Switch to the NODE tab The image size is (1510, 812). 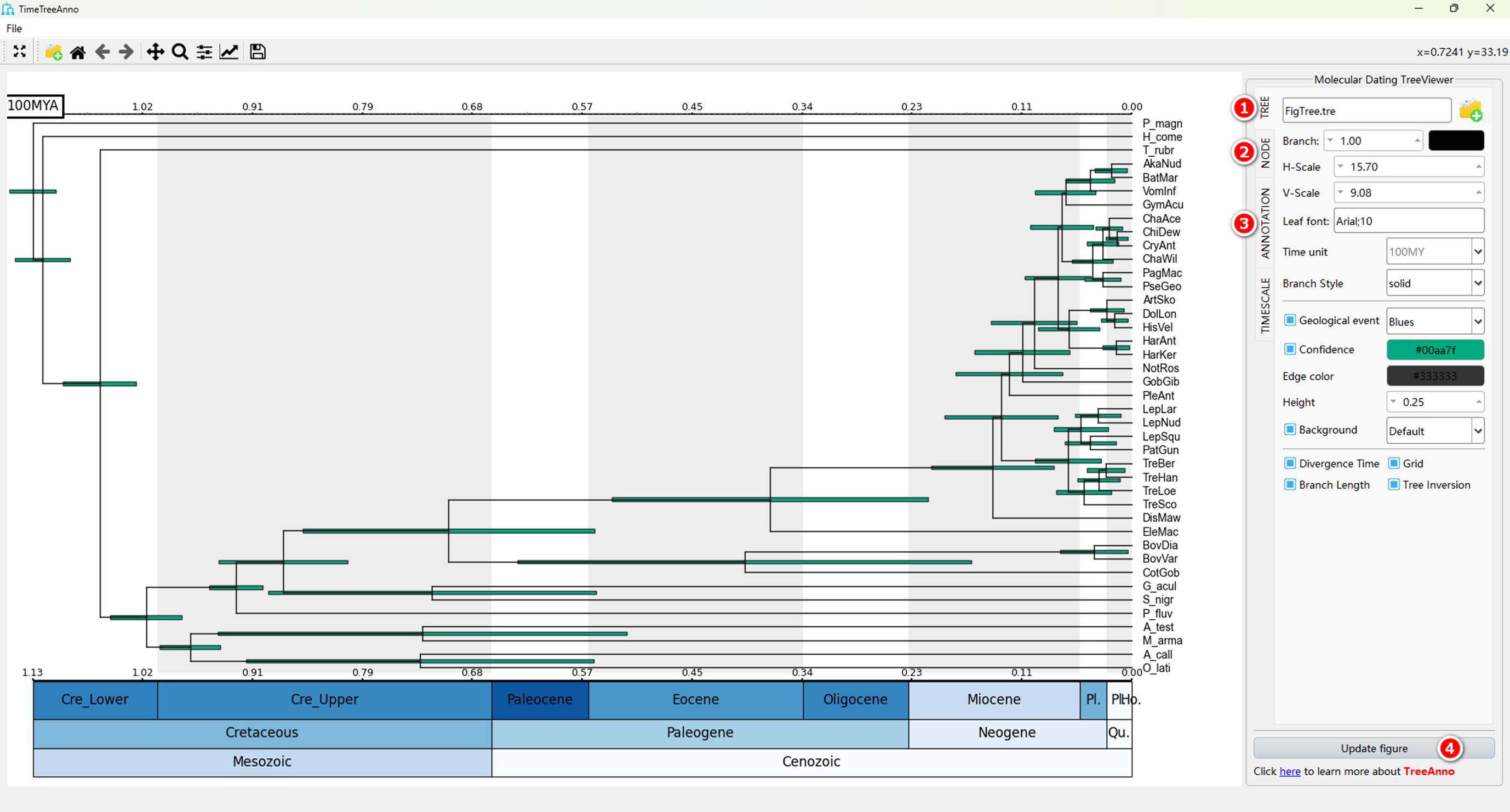[x=1265, y=152]
